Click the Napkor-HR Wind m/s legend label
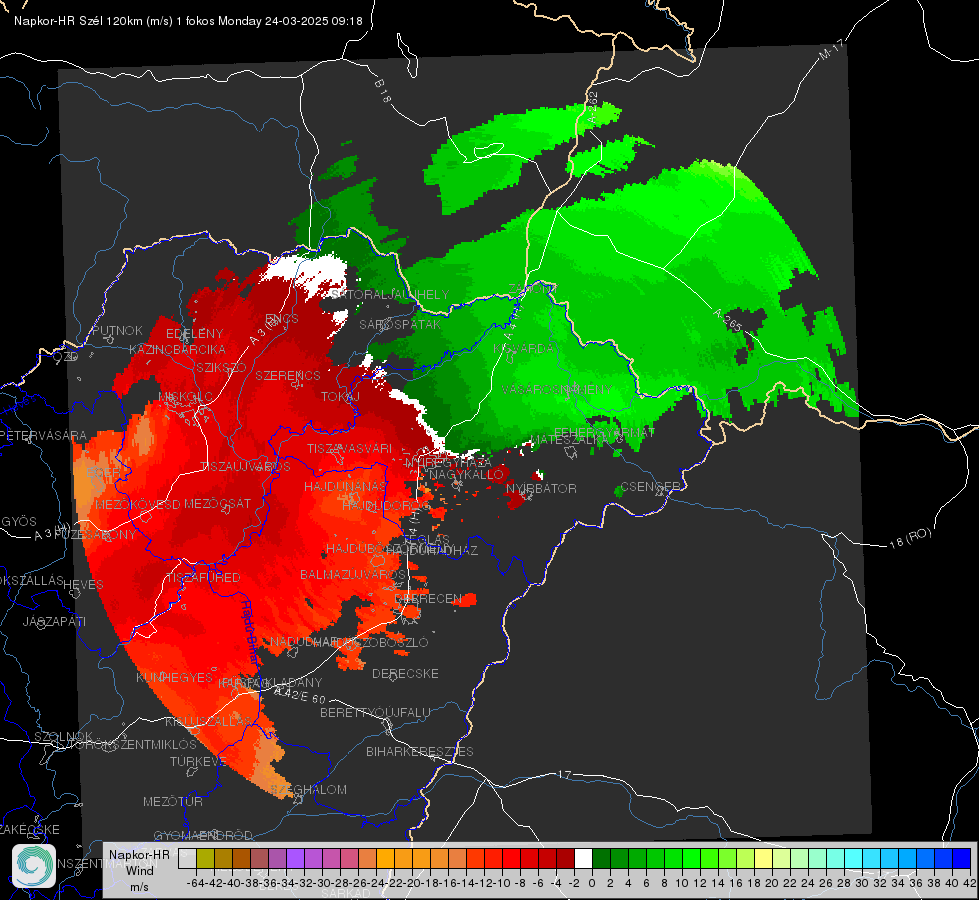Image resolution: width=979 pixels, height=900 pixels. 139,870
